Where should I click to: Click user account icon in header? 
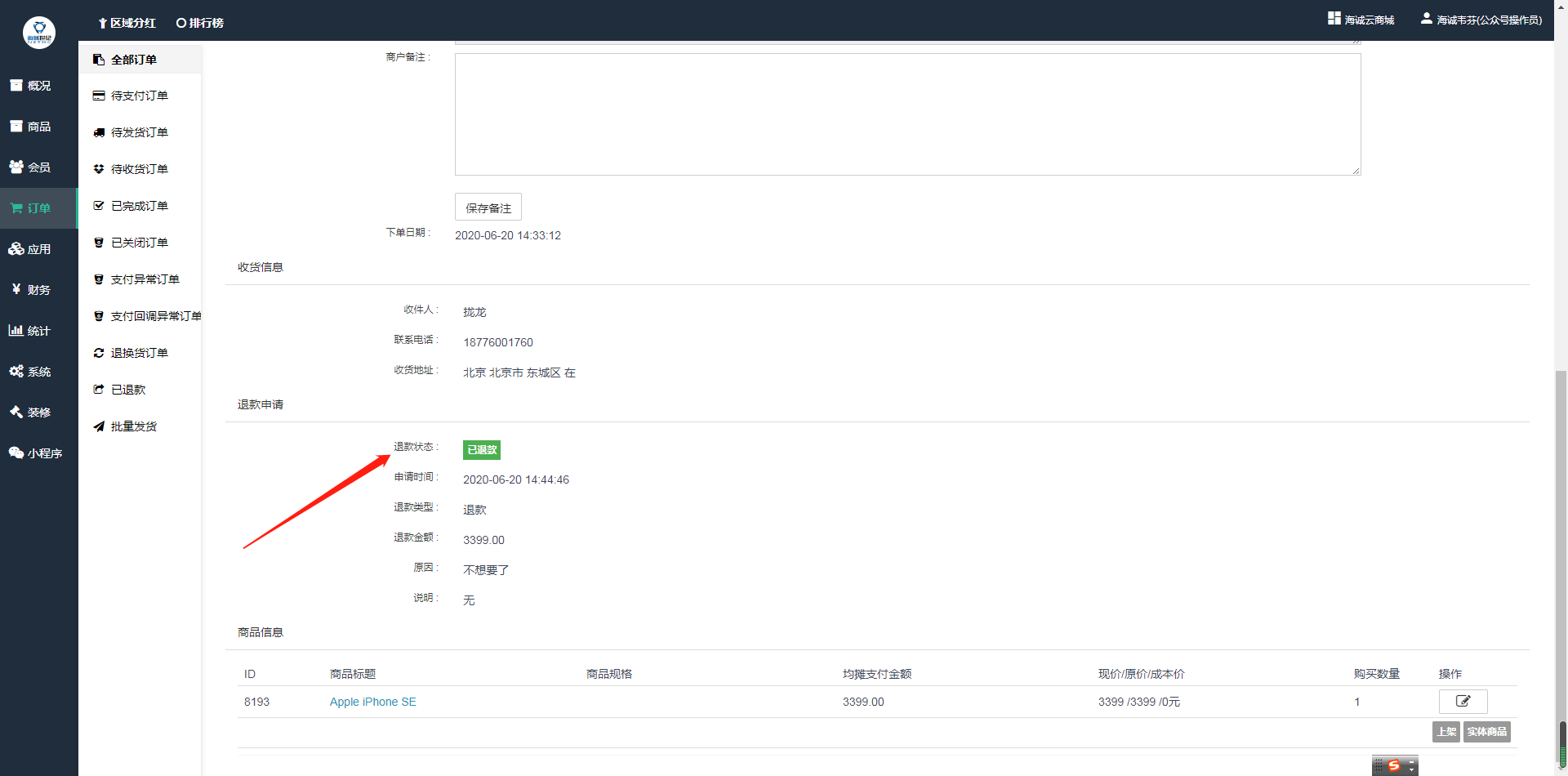pyautogui.click(x=1427, y=18)
